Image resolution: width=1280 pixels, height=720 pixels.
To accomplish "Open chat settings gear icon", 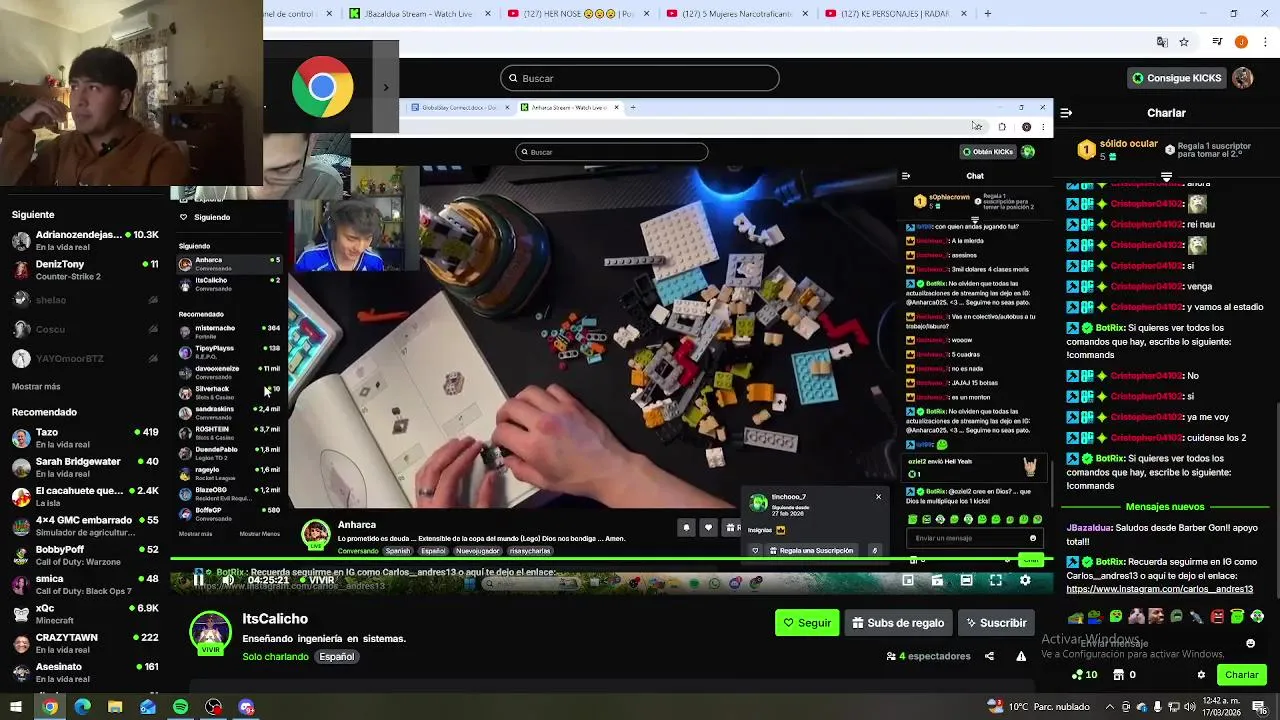I will tap(1201, 675).
